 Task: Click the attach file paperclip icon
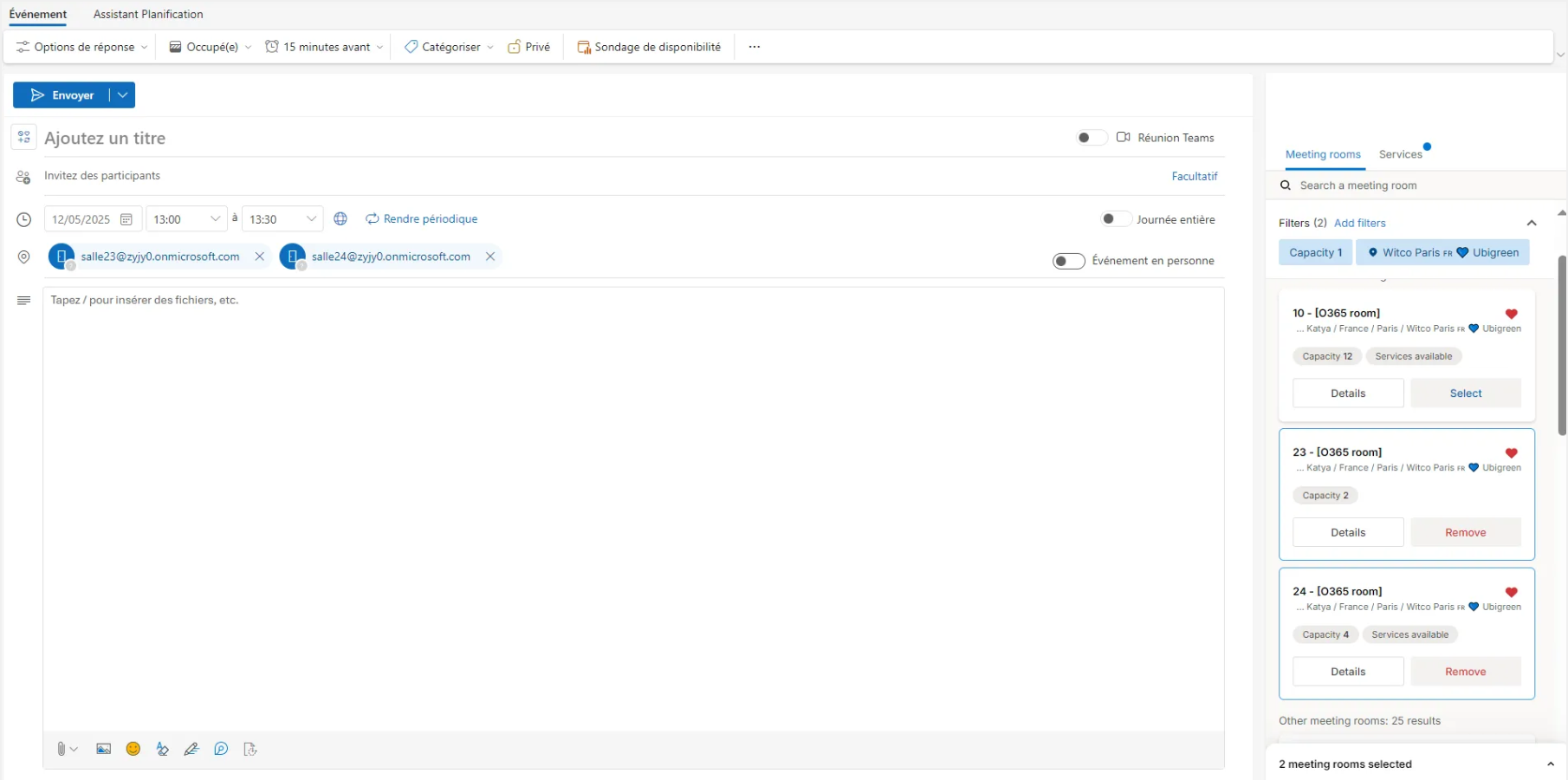tap(62, 749)
